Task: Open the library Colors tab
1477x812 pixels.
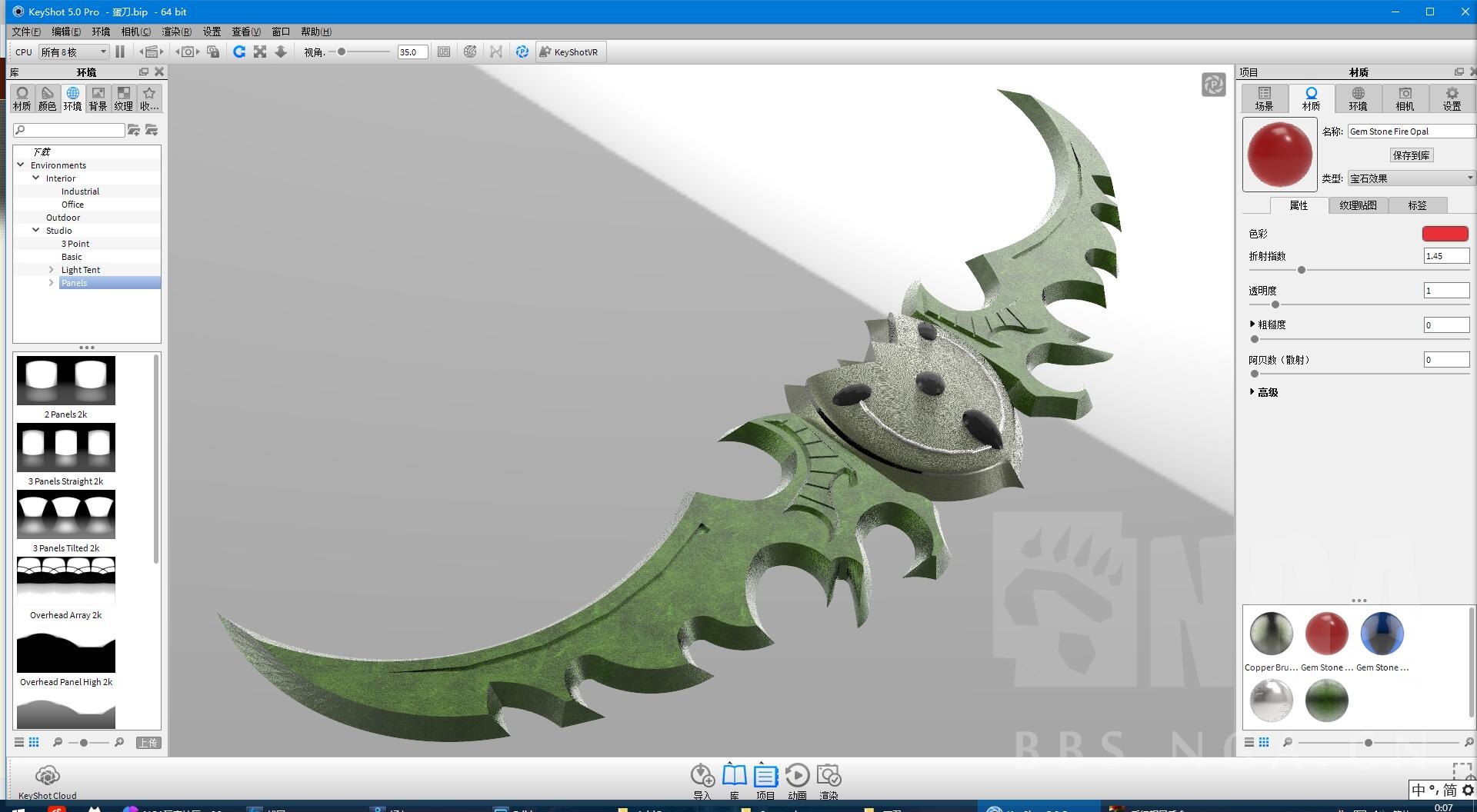Action: click(x=47, y=98)
